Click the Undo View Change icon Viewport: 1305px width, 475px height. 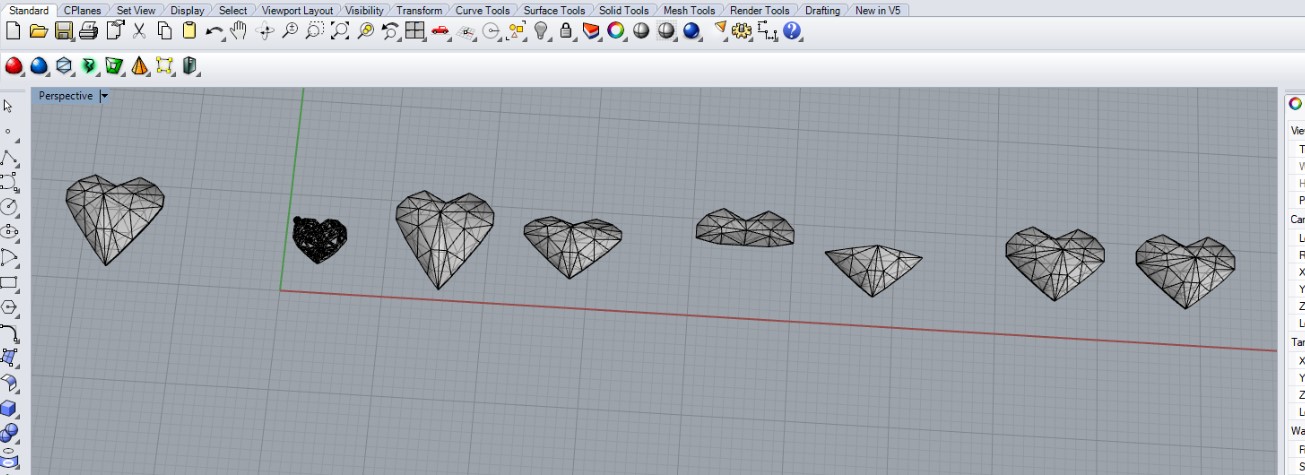click(390, 31)
